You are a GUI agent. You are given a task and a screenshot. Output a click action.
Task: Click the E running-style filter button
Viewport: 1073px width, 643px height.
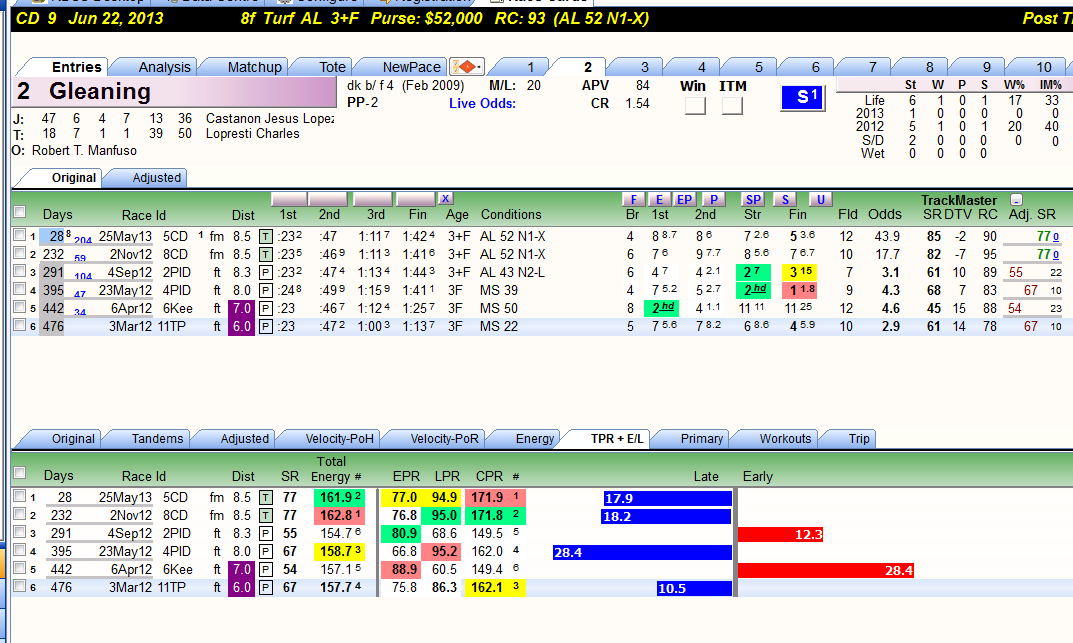(659, 199)
